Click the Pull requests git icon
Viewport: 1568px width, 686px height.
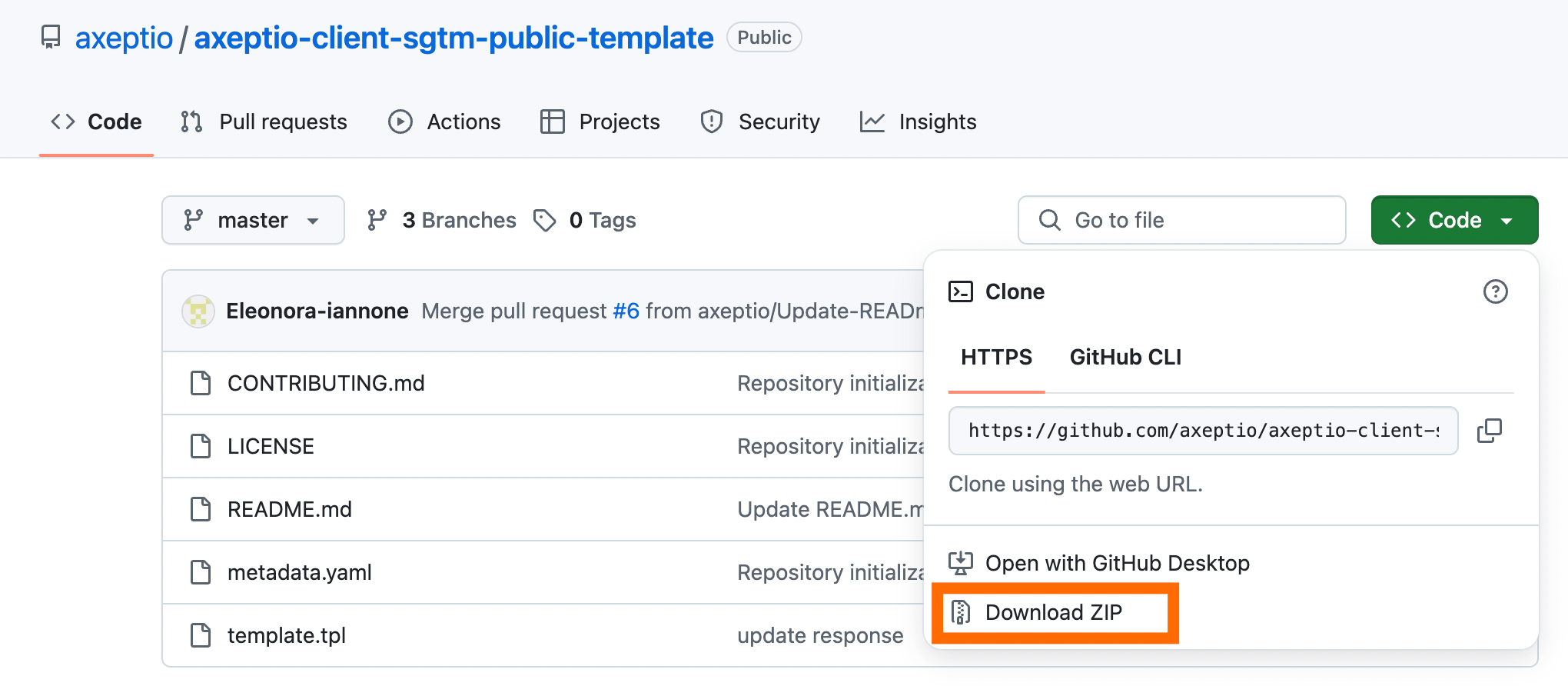[191, 122]
